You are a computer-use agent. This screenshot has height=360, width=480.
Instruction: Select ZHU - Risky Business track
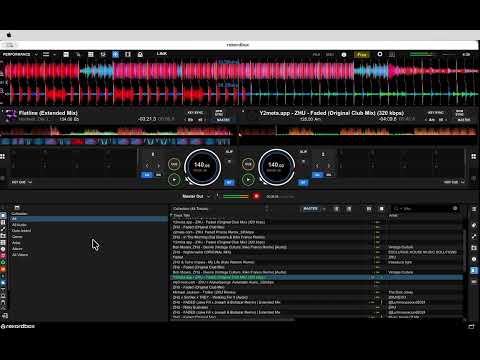[191, 307]
